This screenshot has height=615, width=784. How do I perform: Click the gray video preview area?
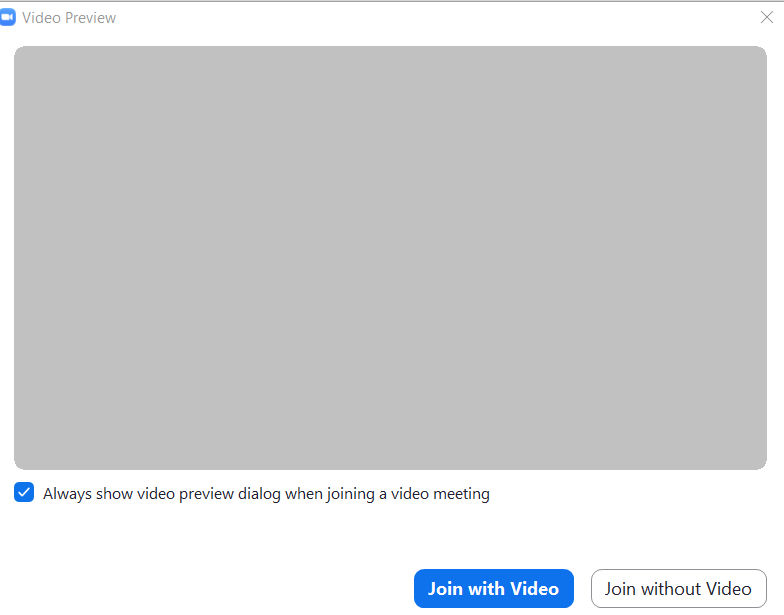(x=390, y=257)
